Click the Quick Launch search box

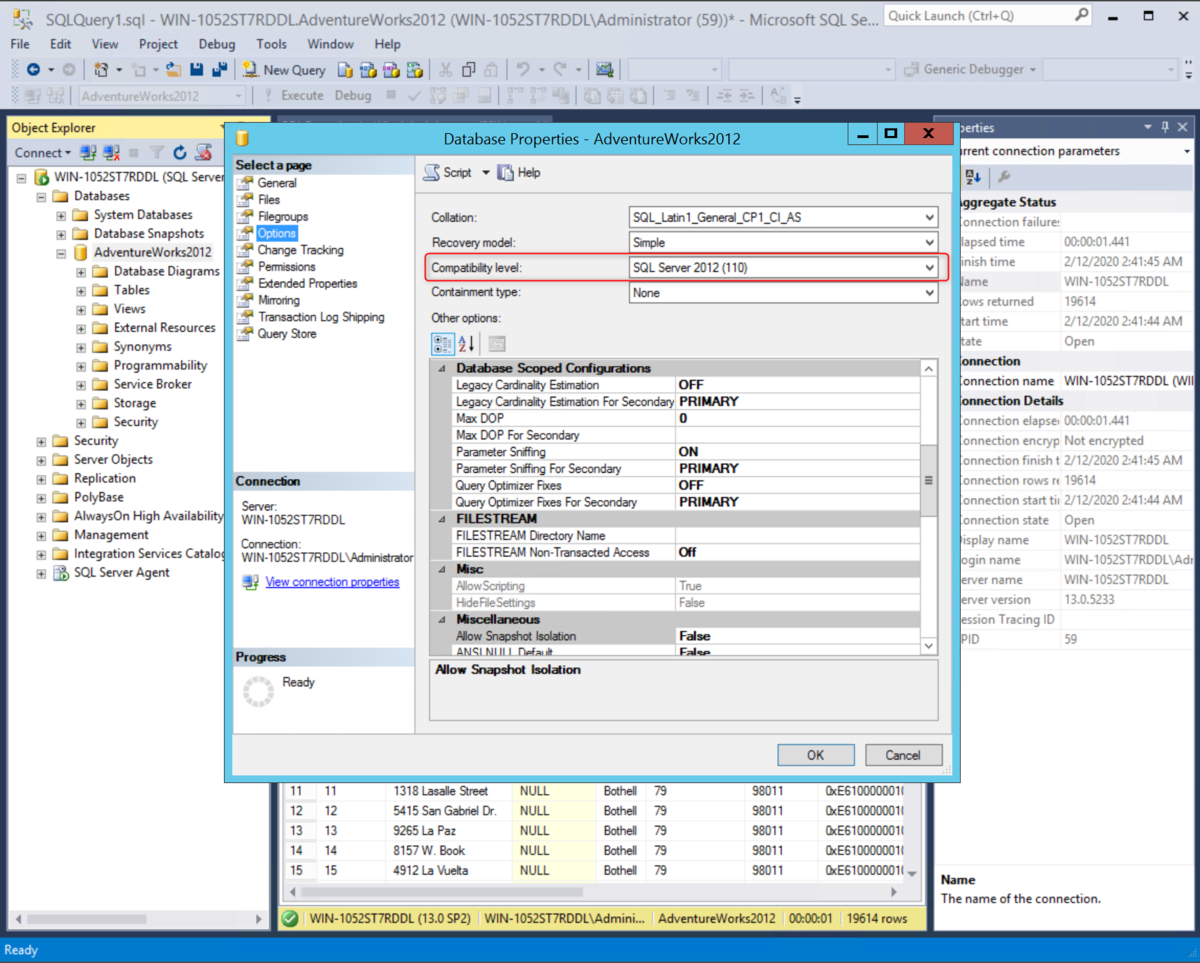(988, 16)
